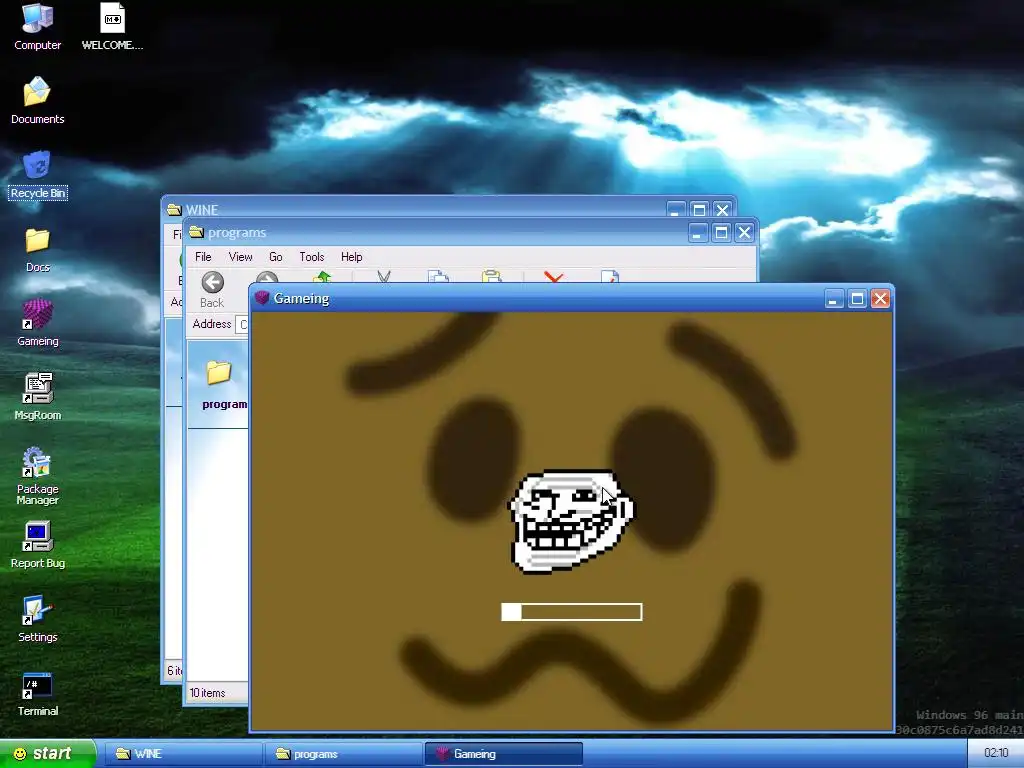The image size is (1024, 768).
Task: Open the Report Bug shortcut
Action: pos(37,545)
